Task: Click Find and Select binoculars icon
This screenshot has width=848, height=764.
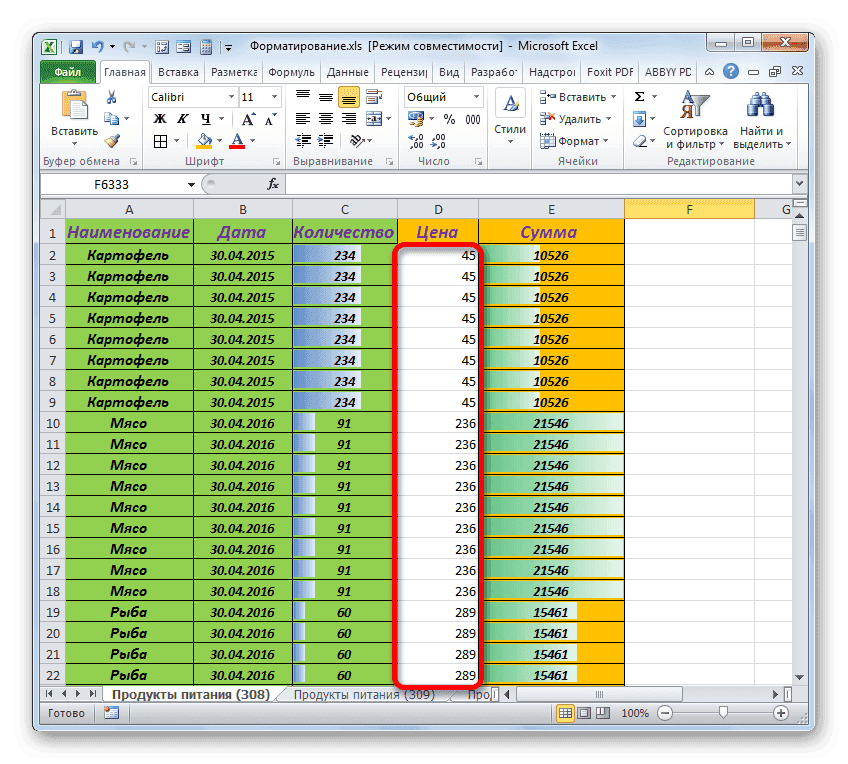Action: coord(760,103)
